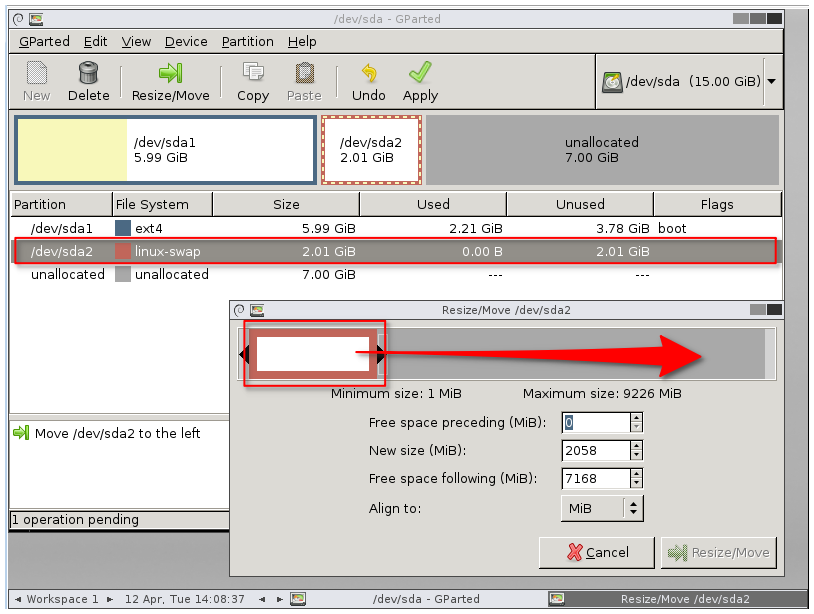Decrease New size value
Viewport: 814px width, 614px height.
637,455
